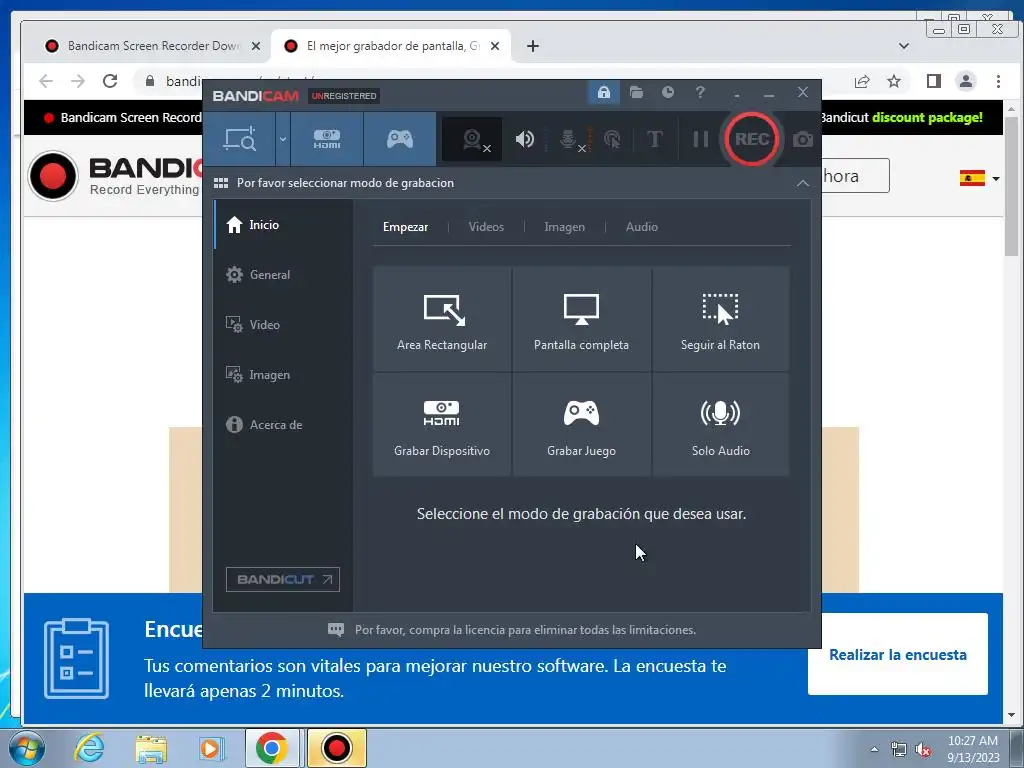The height and width of the screenshot is (768, 1024).
Task: Open Windows Start menu
Action: [x=27, y=748]
